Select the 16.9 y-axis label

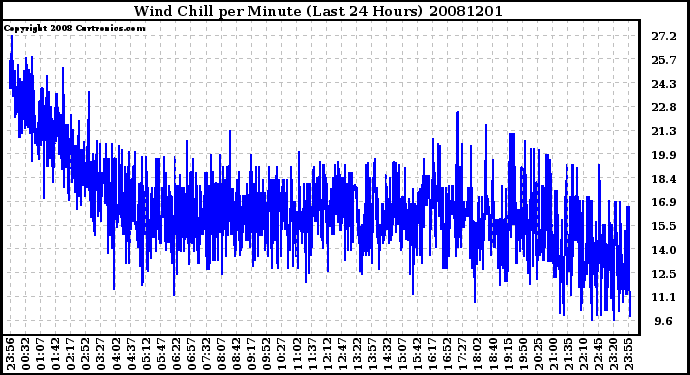664,202
